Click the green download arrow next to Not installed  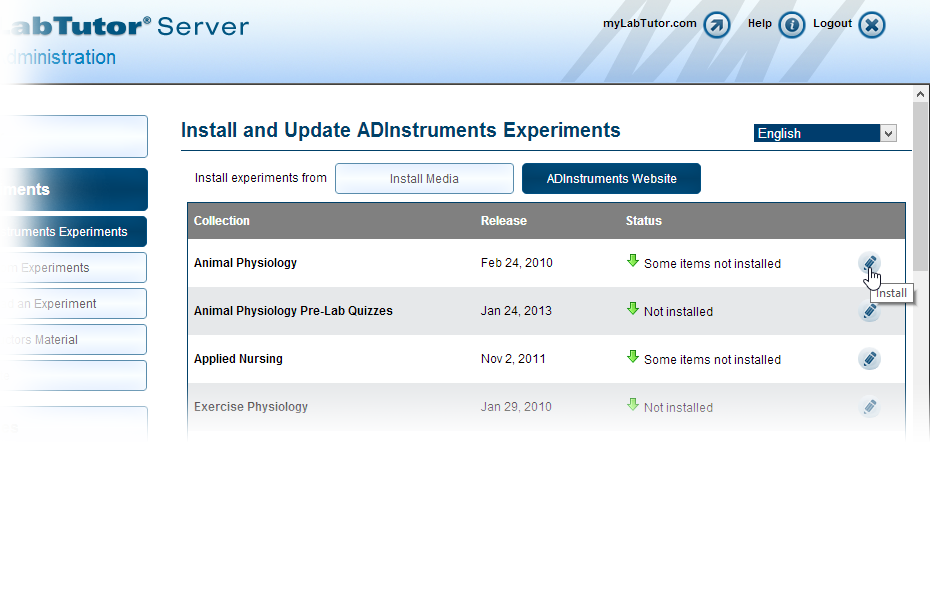tap(633, 310)
